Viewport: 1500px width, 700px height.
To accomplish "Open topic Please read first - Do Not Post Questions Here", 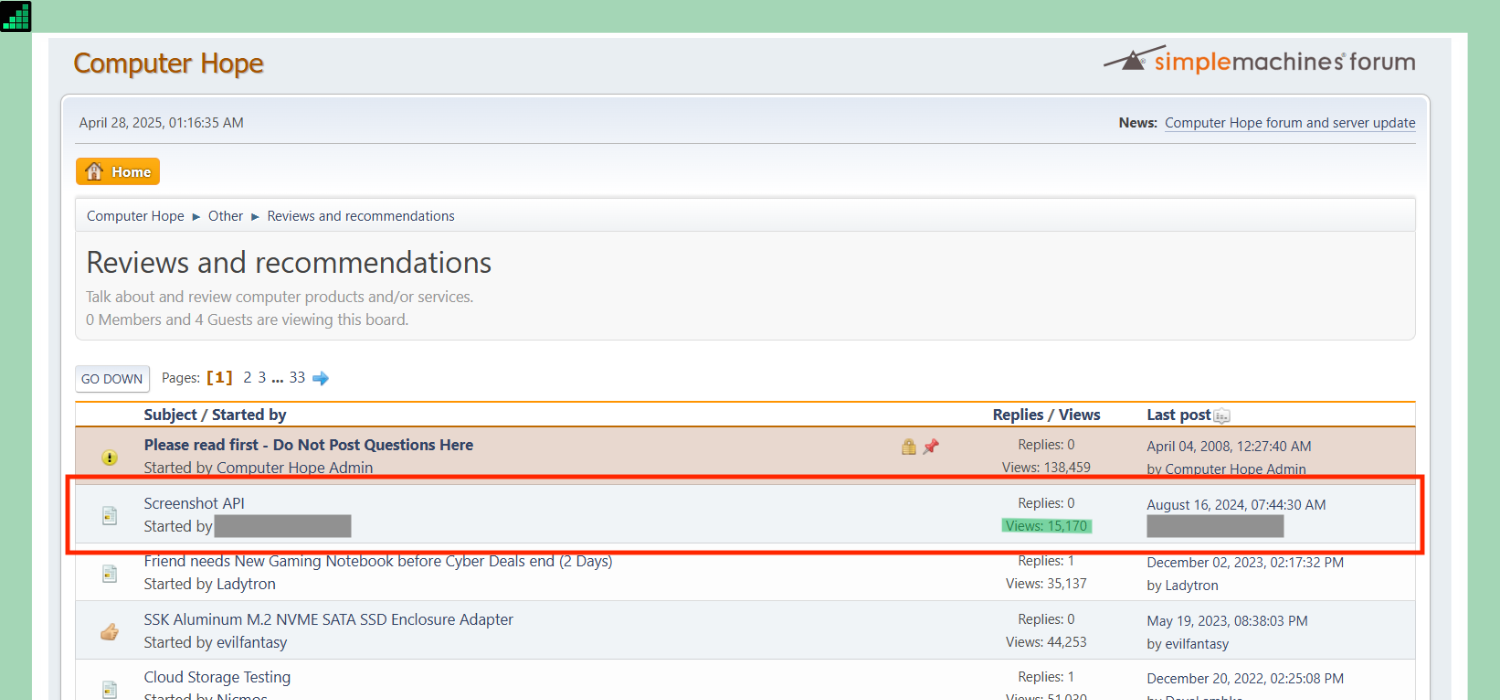I will pyautogui.click(x=308, y=445).
